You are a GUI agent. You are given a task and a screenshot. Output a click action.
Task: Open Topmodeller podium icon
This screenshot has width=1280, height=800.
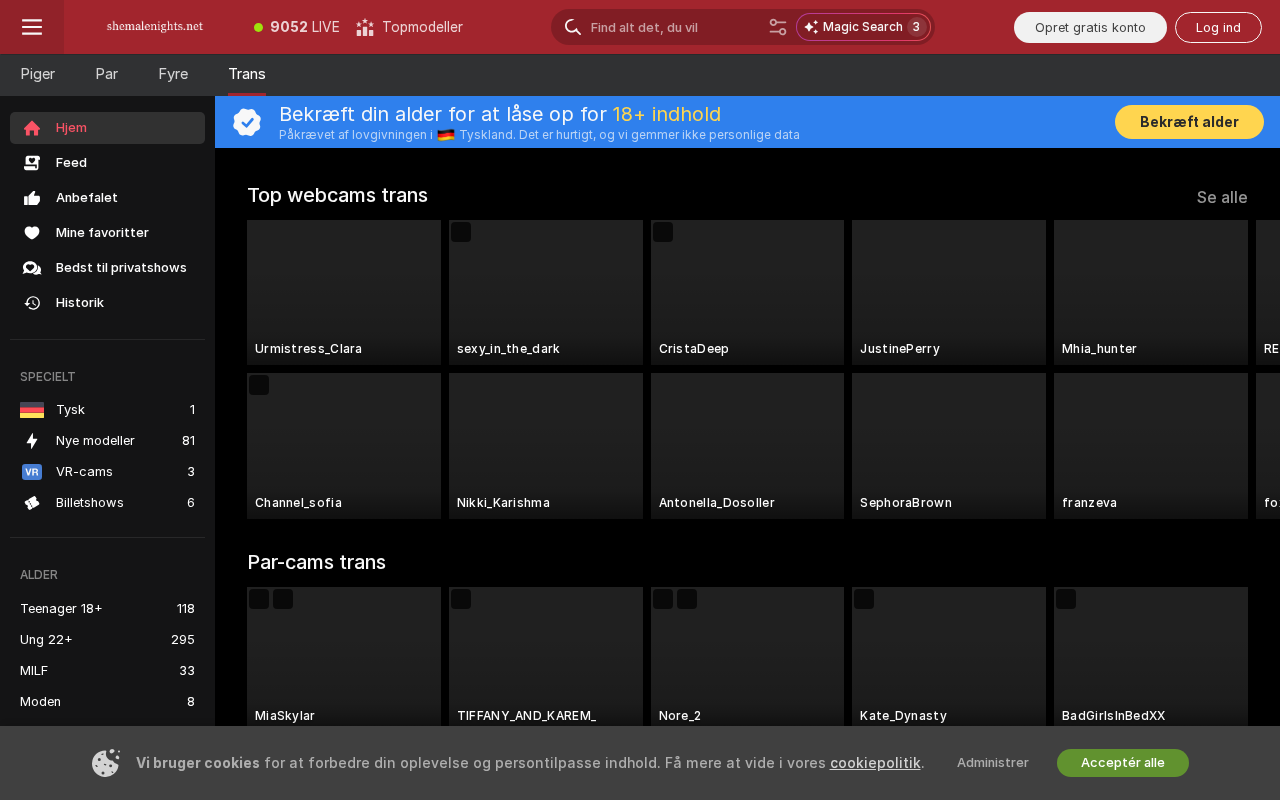pyautogui.click(x=365, y=27)
